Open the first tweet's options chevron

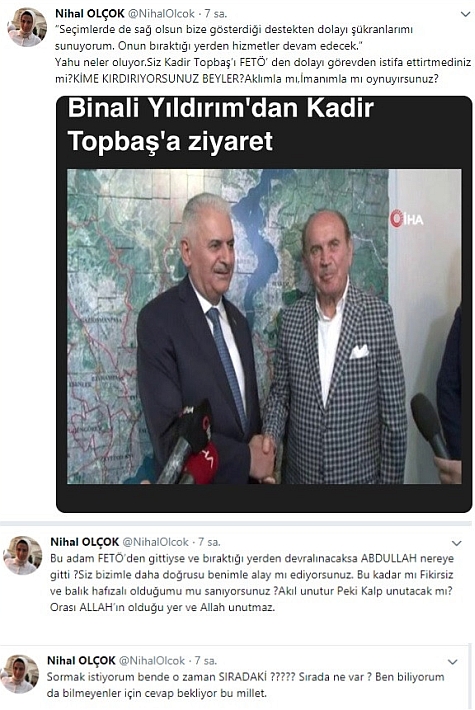(x=465, y=14)
